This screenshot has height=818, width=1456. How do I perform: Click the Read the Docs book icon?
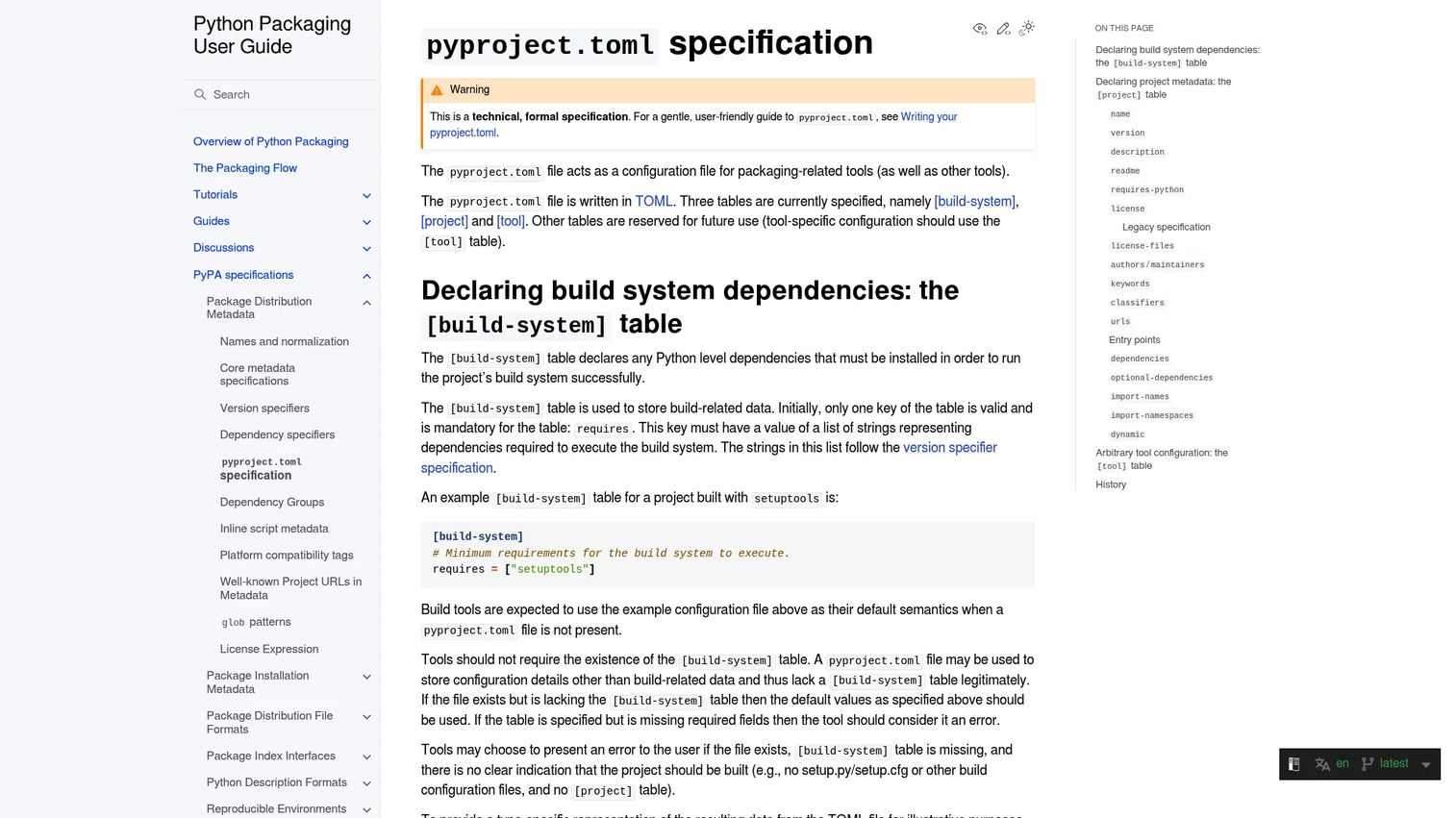[1294, 764]
